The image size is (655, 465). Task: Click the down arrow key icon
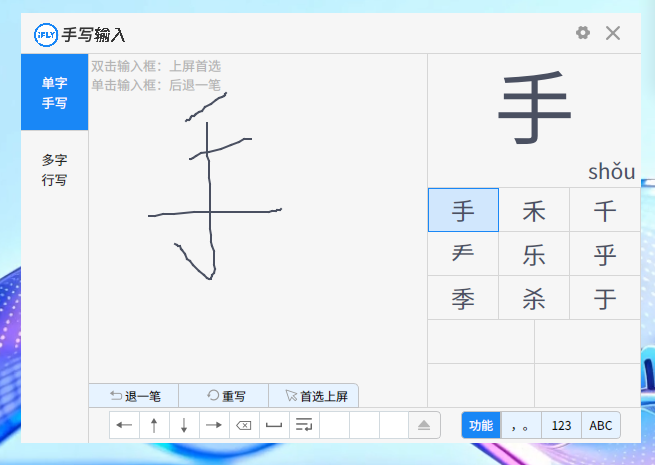[184, 425]
